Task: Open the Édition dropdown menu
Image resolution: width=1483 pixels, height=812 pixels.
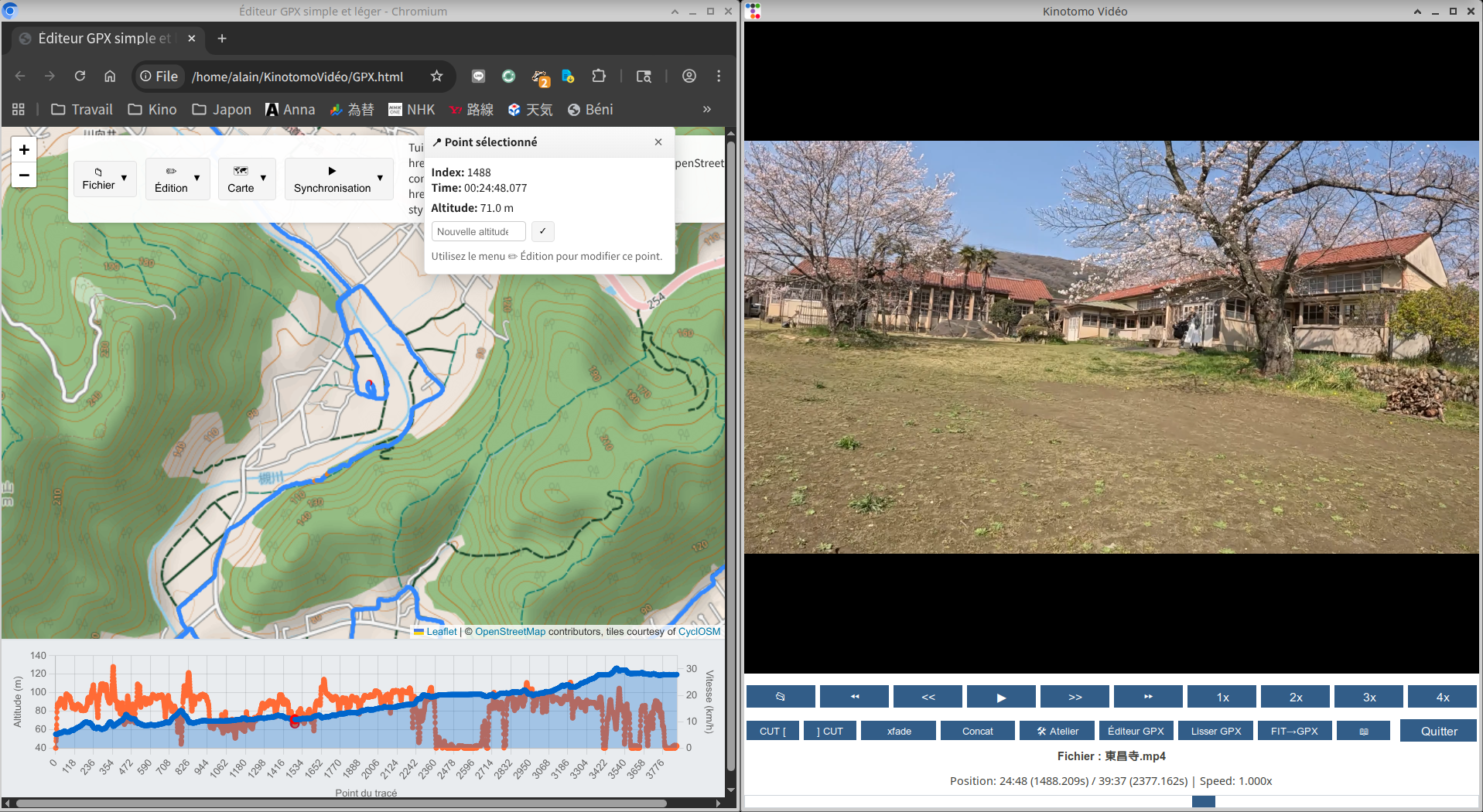Action: point(177,179)
